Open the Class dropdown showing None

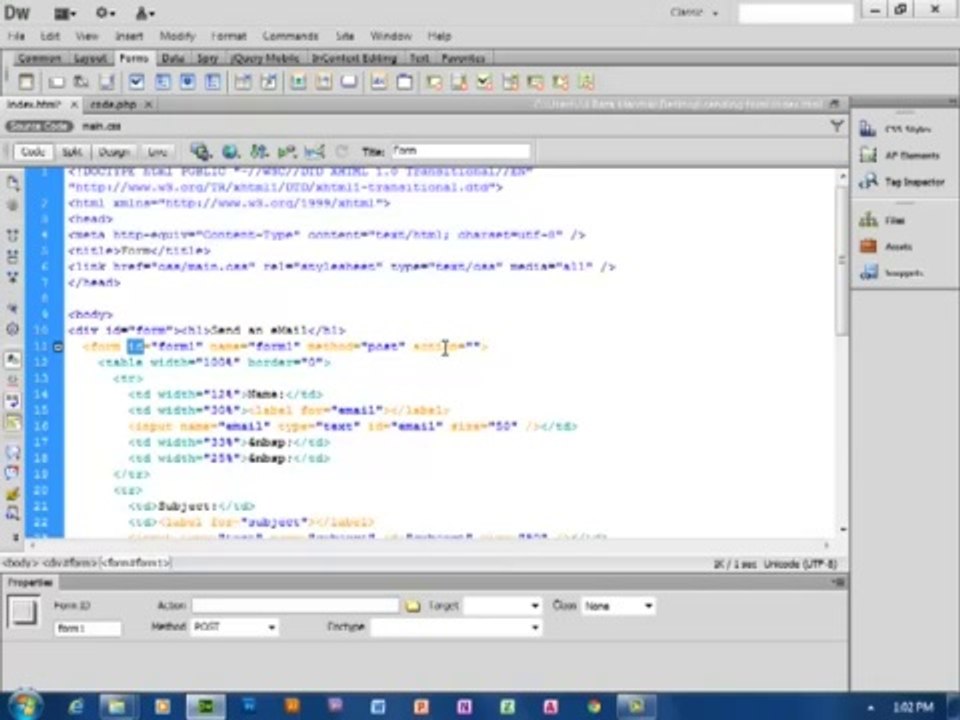[618, 606]
